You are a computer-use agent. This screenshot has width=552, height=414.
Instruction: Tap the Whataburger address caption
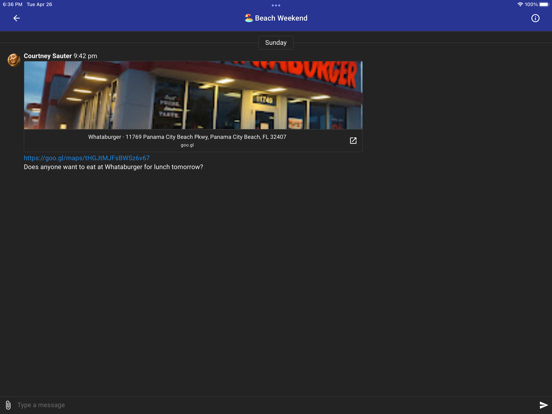(x=187, y=137)
